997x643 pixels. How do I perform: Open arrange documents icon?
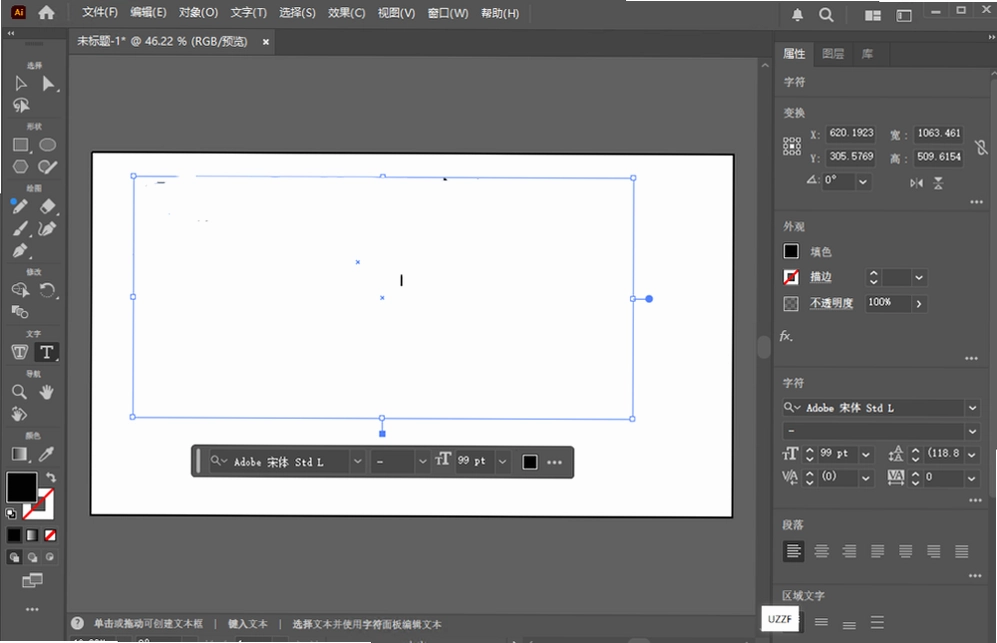[x=873, y=16]
